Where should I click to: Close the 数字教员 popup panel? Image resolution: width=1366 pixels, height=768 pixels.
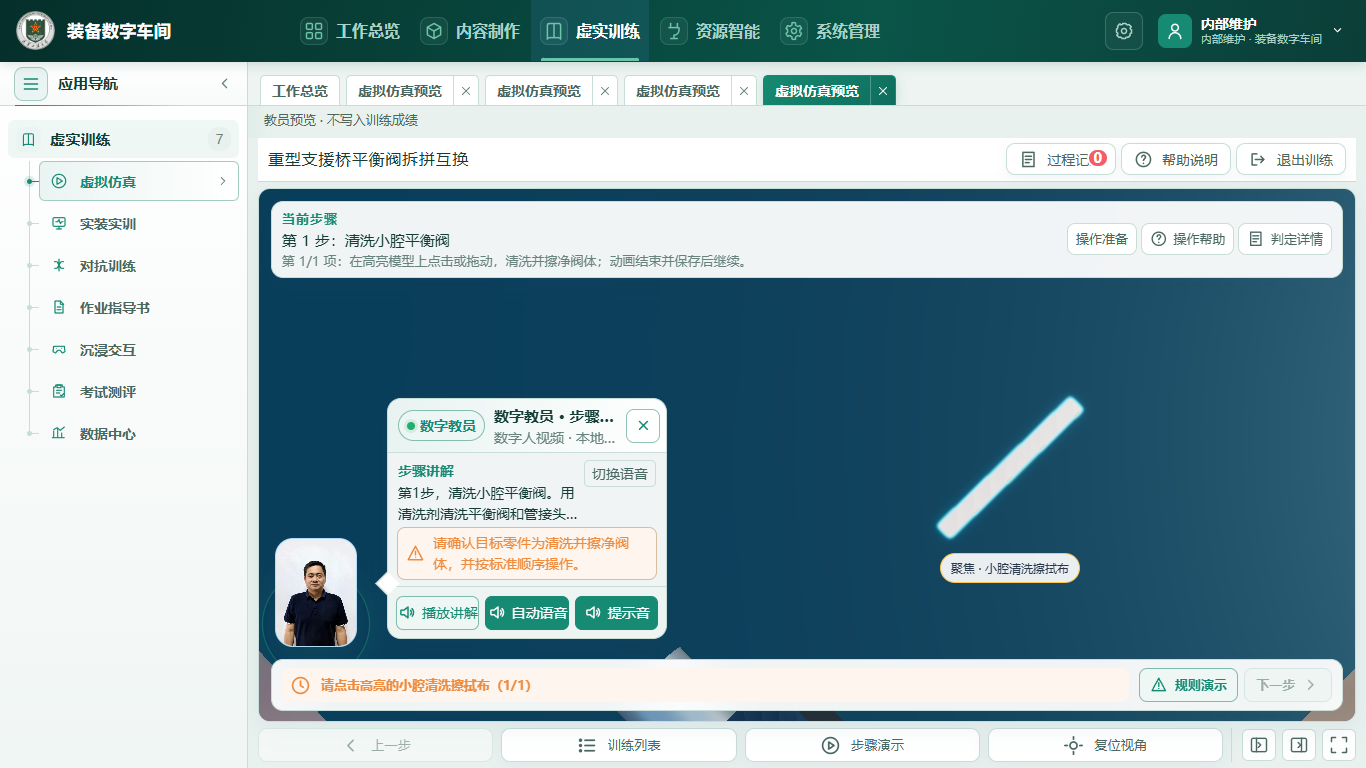(643, 426)
